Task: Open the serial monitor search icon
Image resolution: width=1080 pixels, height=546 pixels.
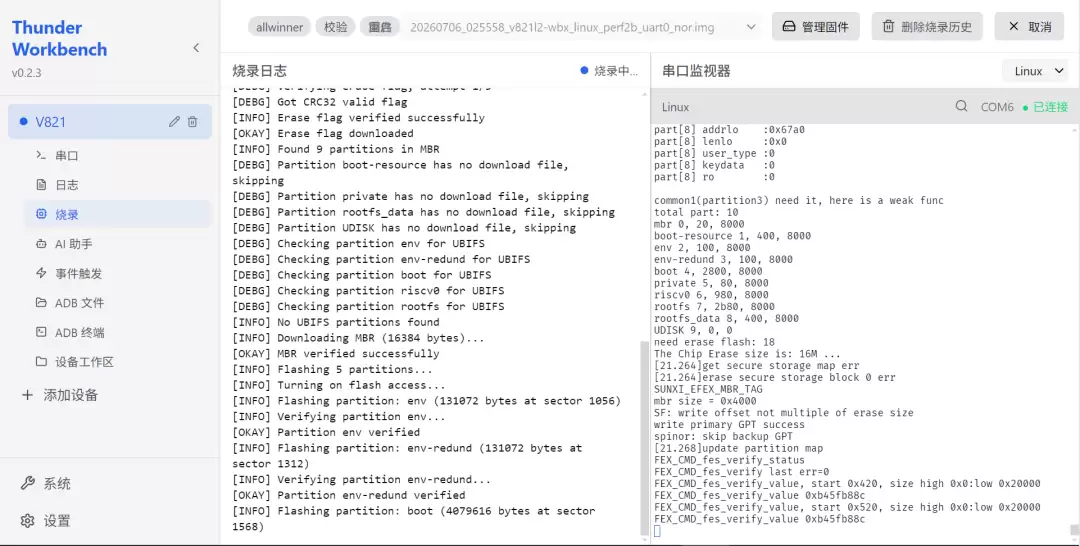Action: tap(962, 107)
